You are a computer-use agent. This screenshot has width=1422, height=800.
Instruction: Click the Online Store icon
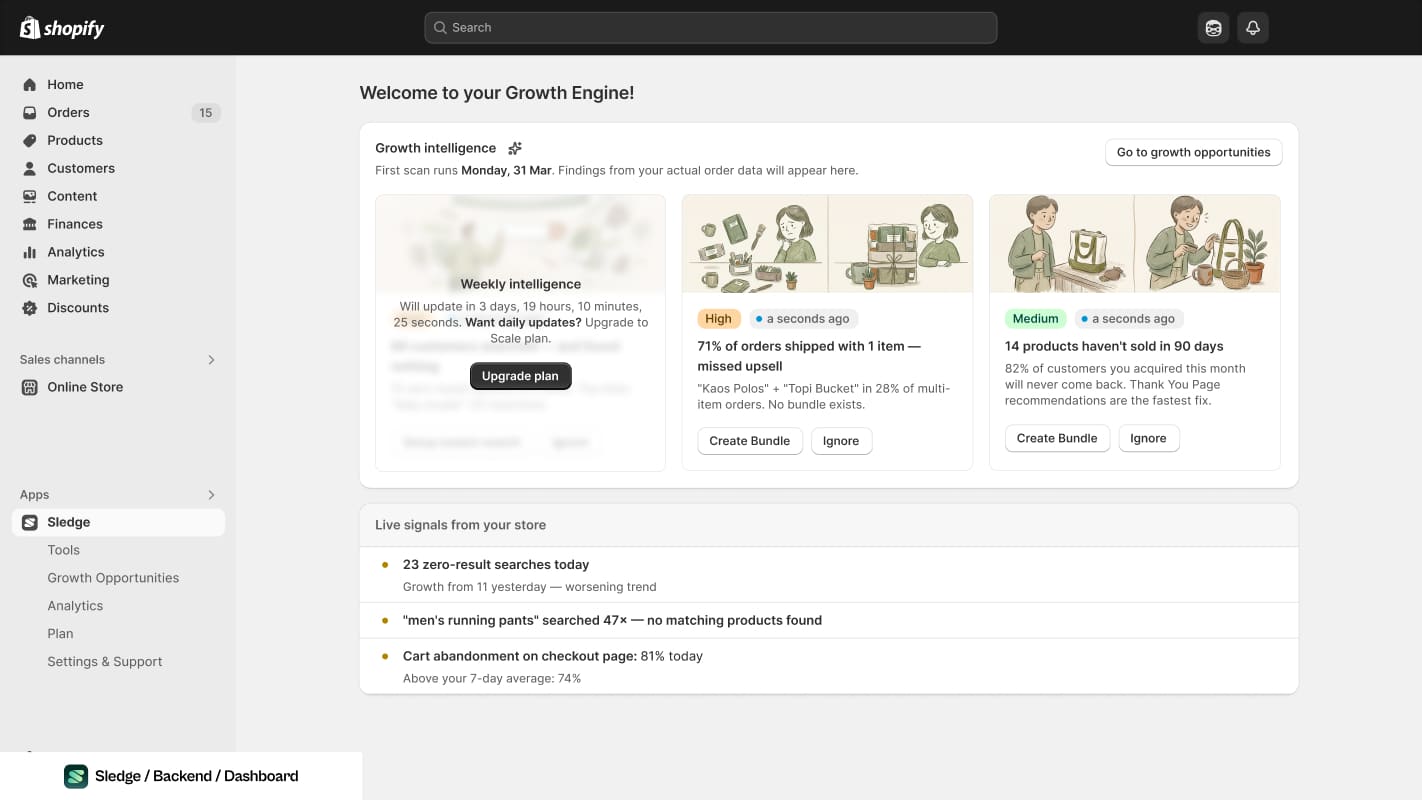[x=30, y=388]
